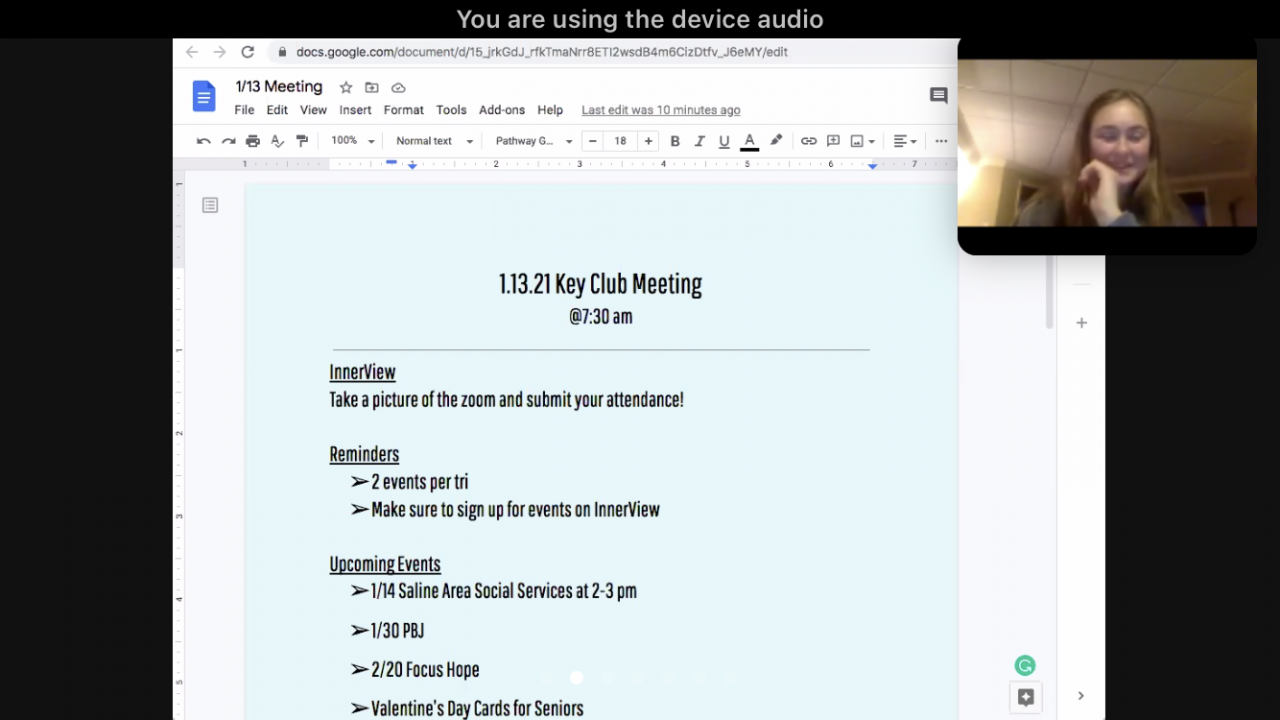Screen dimensions: 1280x720
Task: Print the document using printer icon
Action: tap(253, 141)
